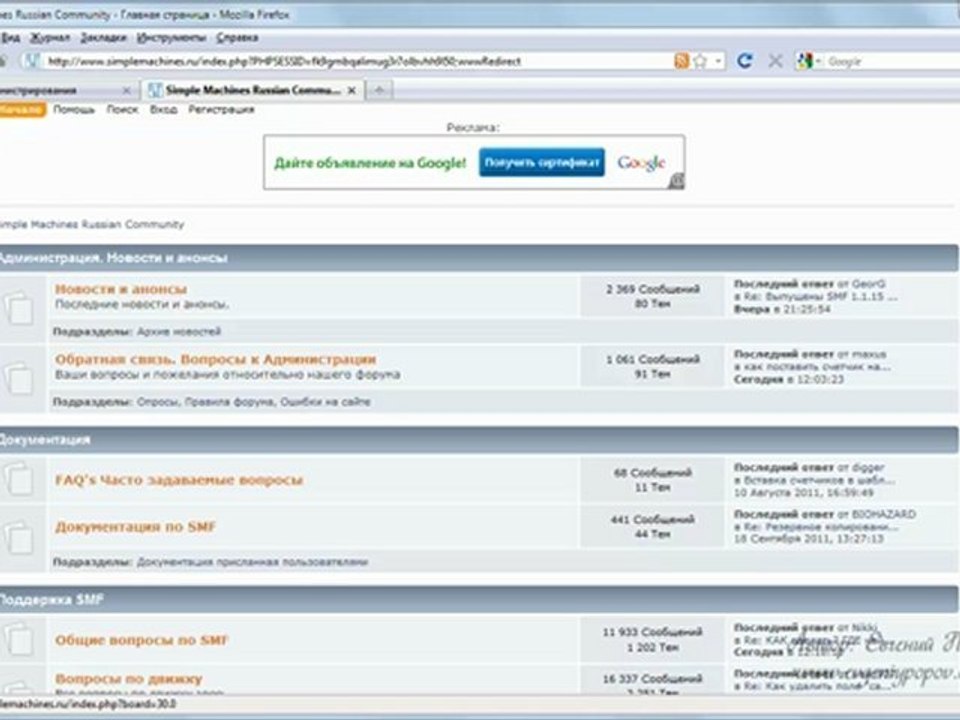Image resolution: width=960 pixels, height=720 pixels.
Task: Click the '11 933 Сообщений' stats text
Action: pos(653,632)
